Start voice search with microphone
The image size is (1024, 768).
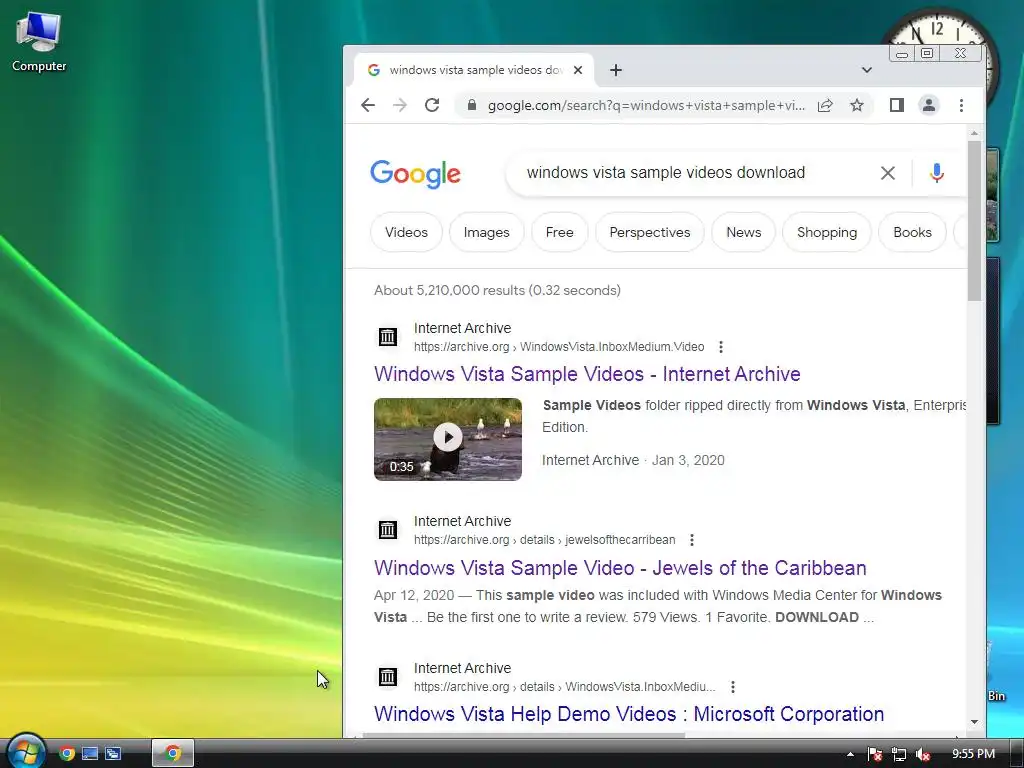(936, 173)
